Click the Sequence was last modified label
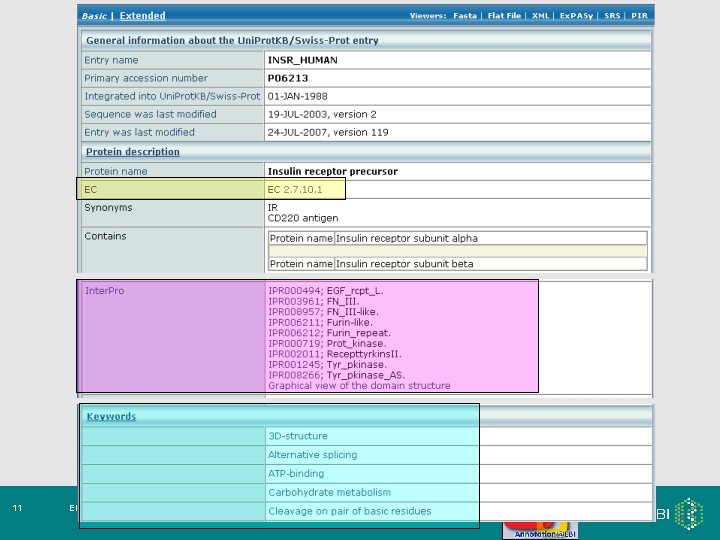720x540 pixels. click(x=150, y=114)
